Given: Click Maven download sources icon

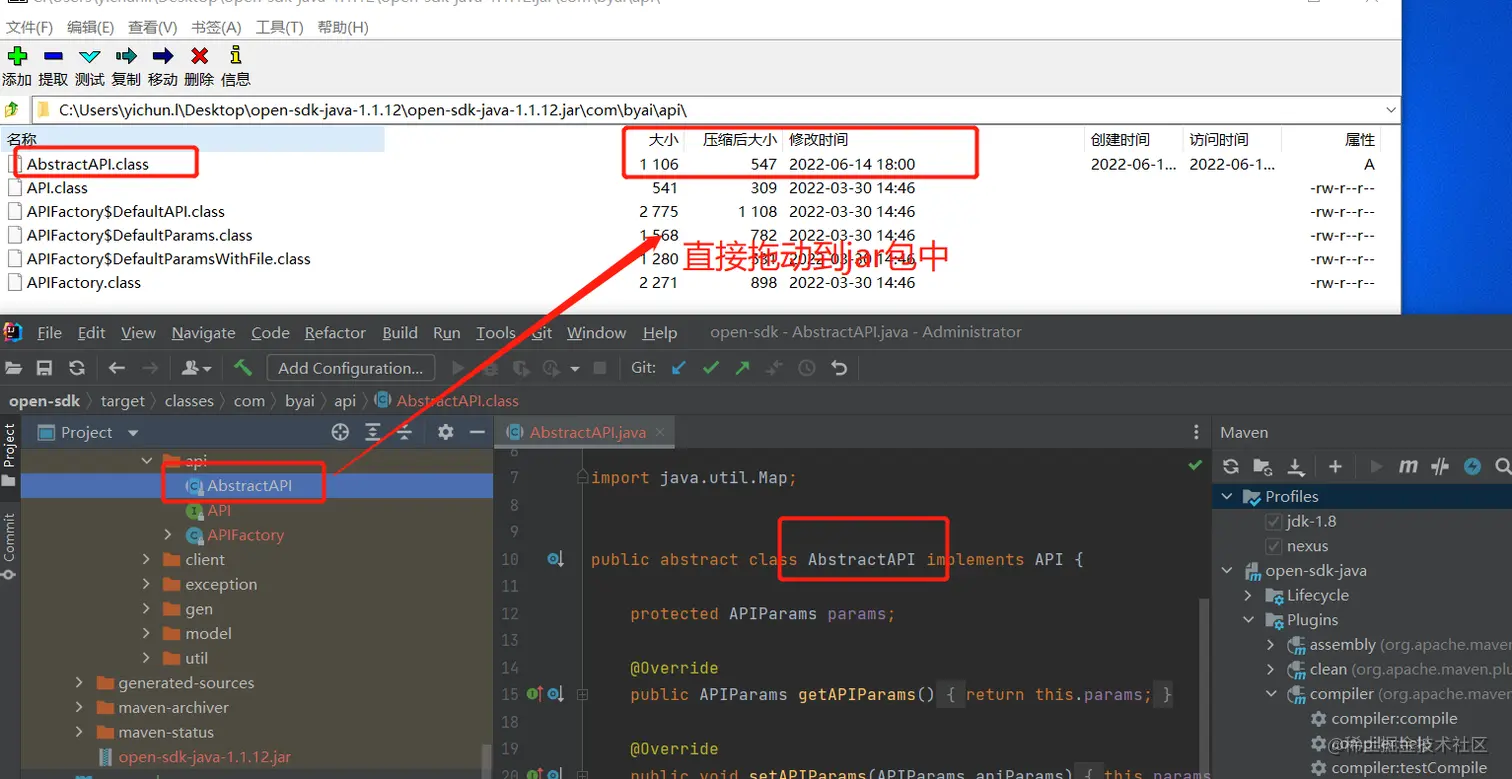Looking at the screenshot, I should tap(1295, 466).
